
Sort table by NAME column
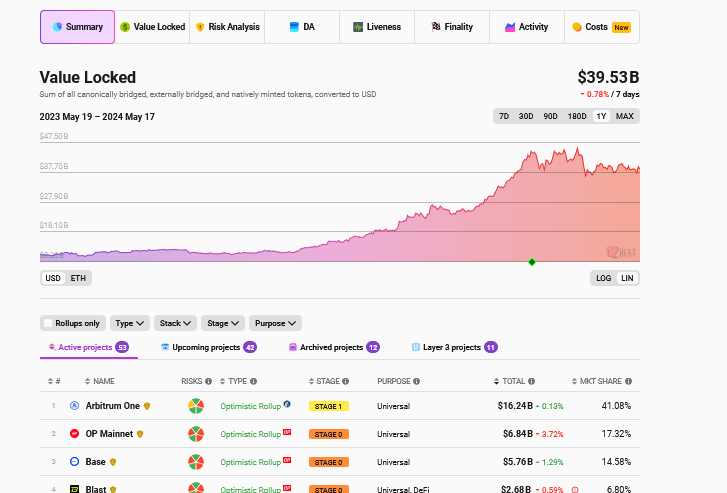point(100,381)
